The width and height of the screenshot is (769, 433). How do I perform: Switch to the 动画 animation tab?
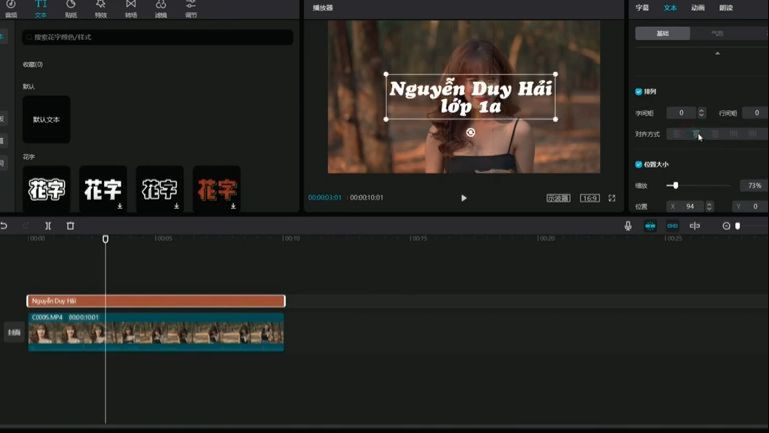(697, 8)
